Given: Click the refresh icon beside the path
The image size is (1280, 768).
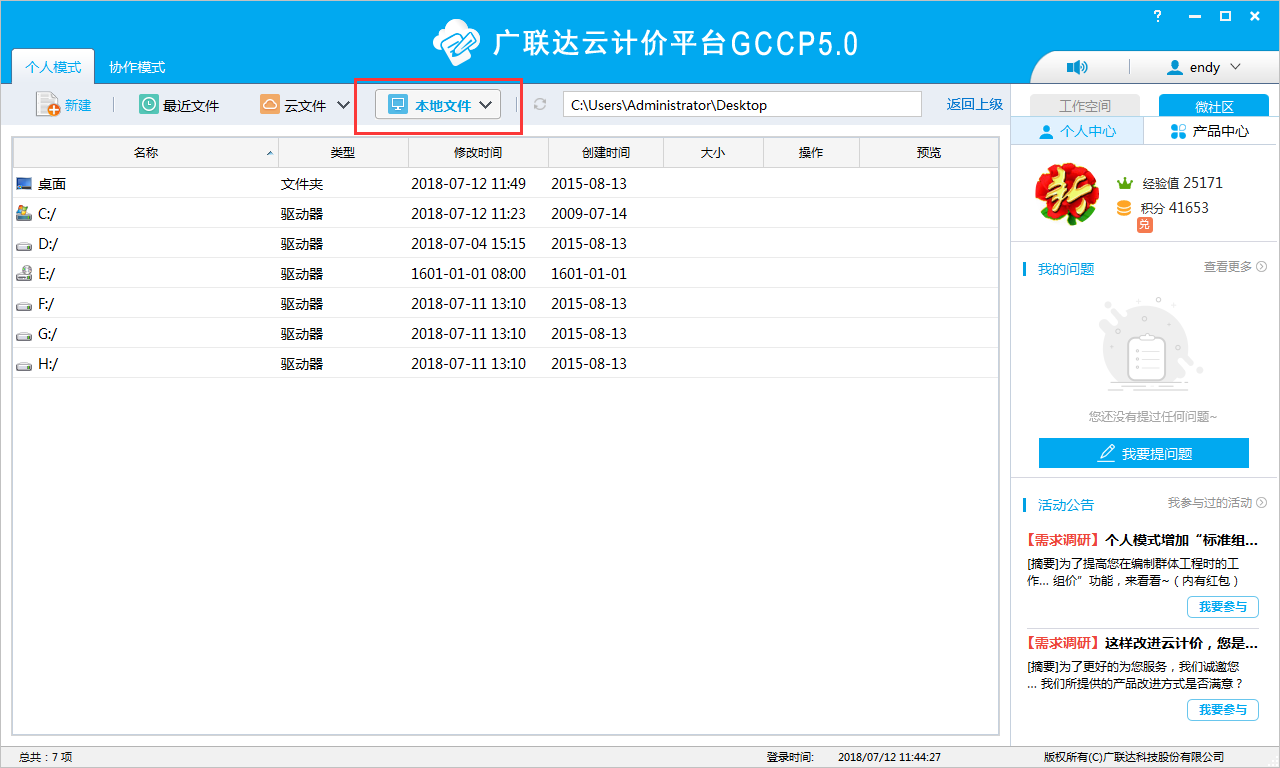Looking at the screenshot, I should pos(540,104).
